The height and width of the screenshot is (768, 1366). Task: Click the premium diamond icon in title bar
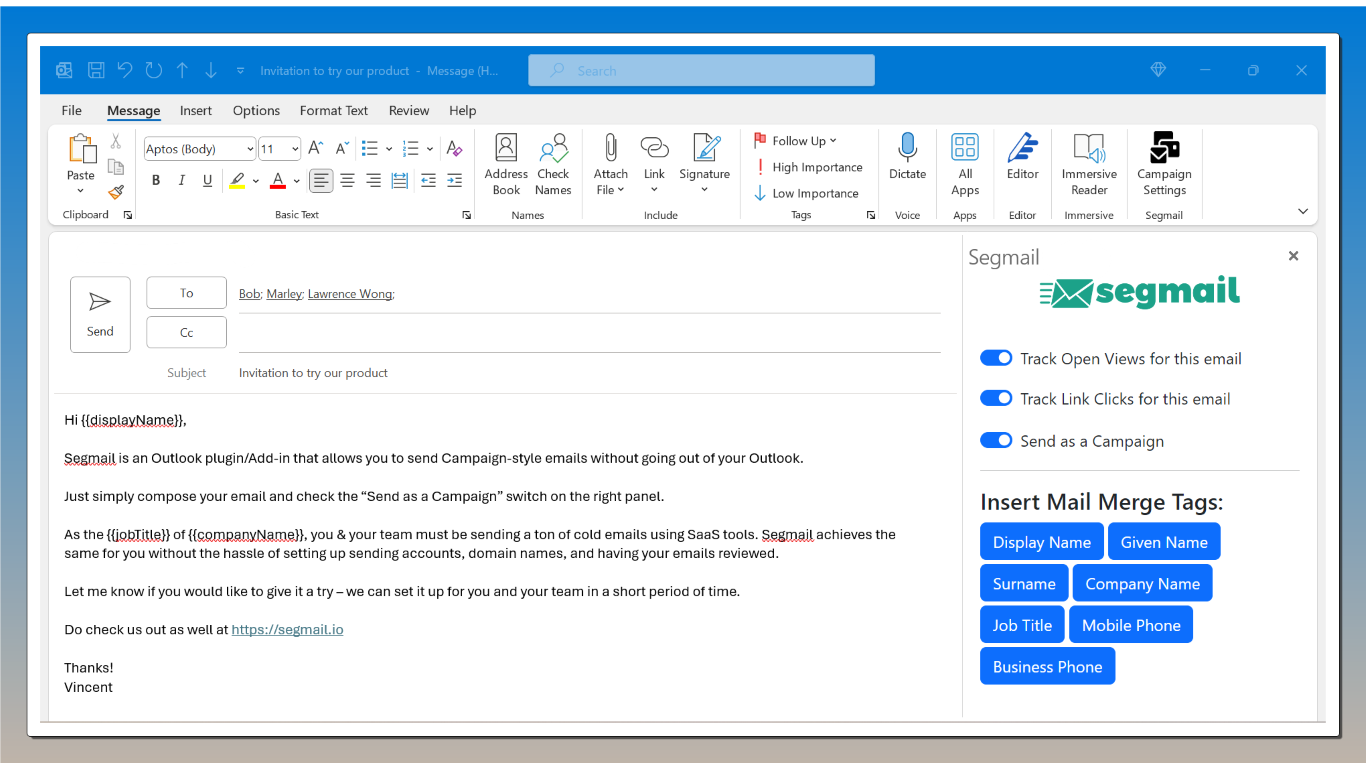coord(1159,70)
